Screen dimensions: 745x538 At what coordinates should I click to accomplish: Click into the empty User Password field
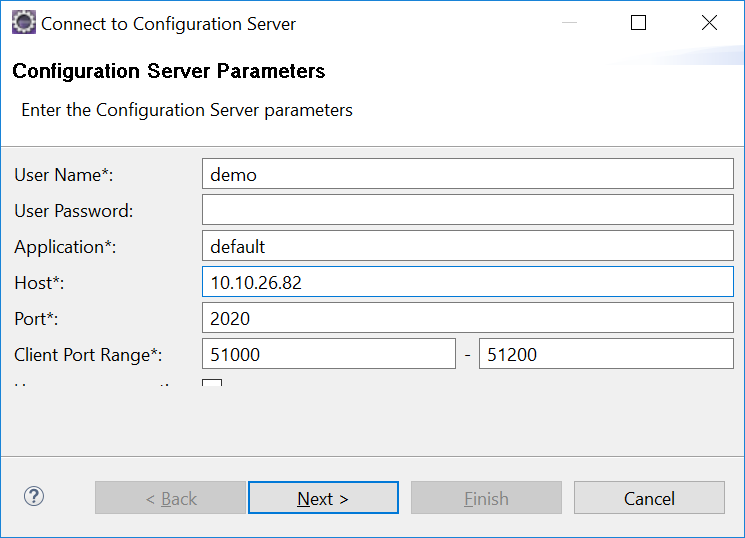467,210
